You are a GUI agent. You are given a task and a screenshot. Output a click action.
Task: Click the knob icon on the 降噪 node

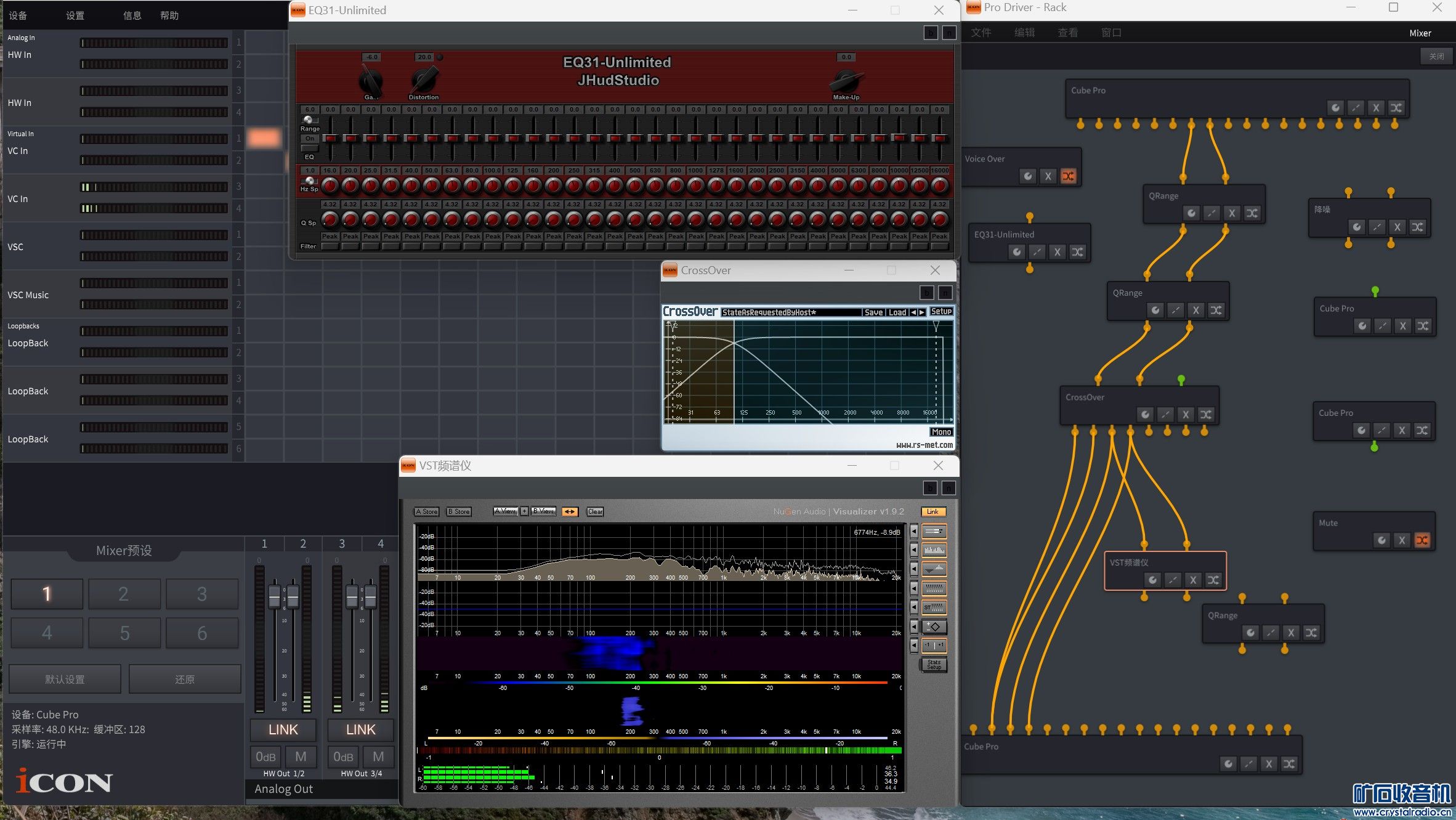pyautogui.click(x=1356, y=227)
